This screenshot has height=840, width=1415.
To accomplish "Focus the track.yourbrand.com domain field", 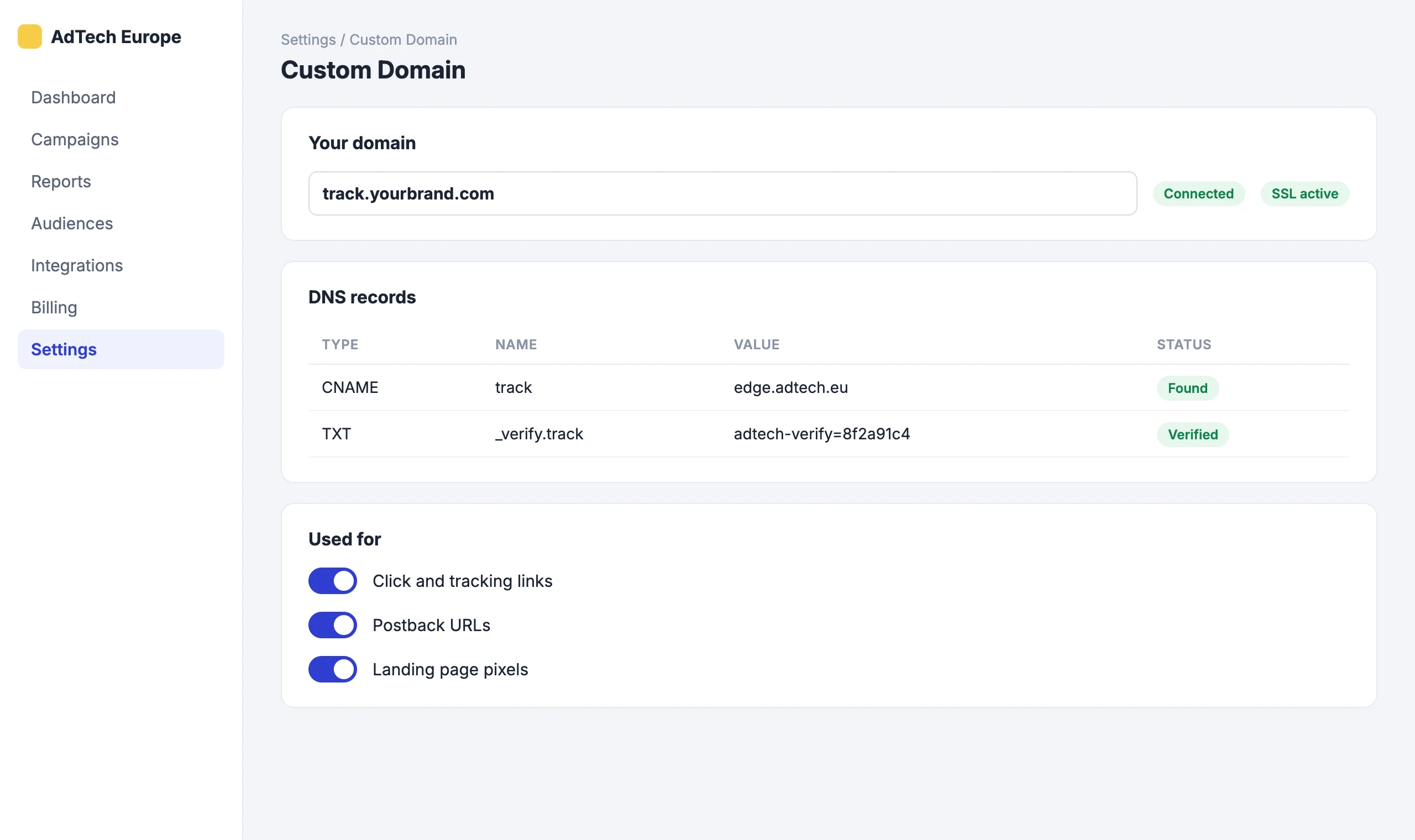I will point(723,193).
